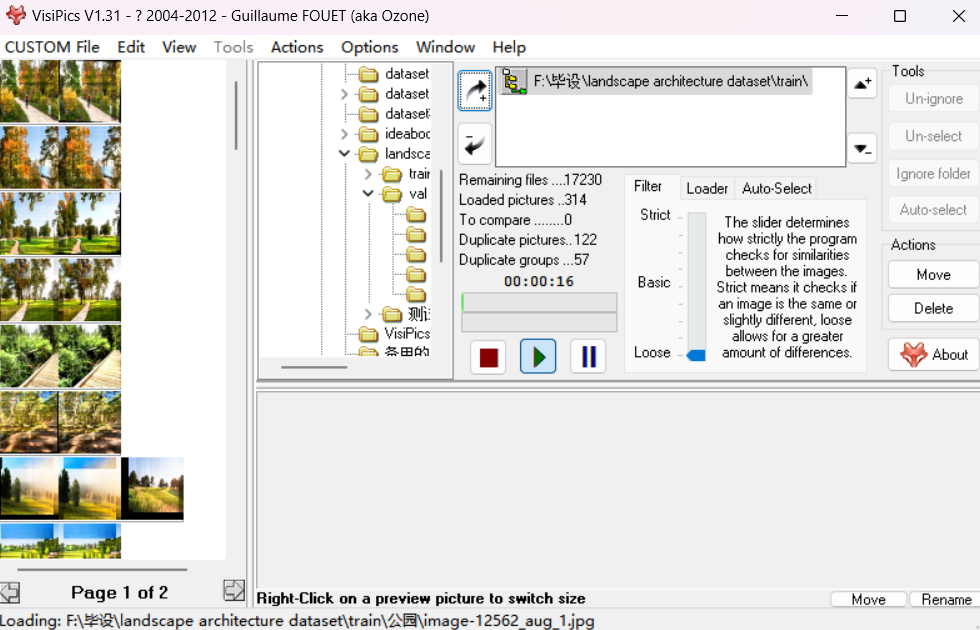Click the filter slider handle at Loose

pos(696,355)
